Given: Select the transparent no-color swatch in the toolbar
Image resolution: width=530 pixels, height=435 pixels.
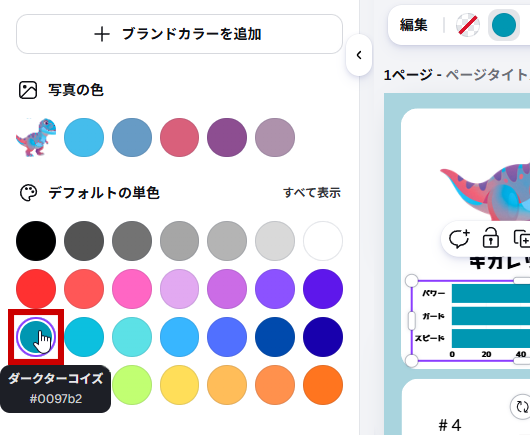Looking at the screenshot, I should pyautogui.click(x=468, y=25).
